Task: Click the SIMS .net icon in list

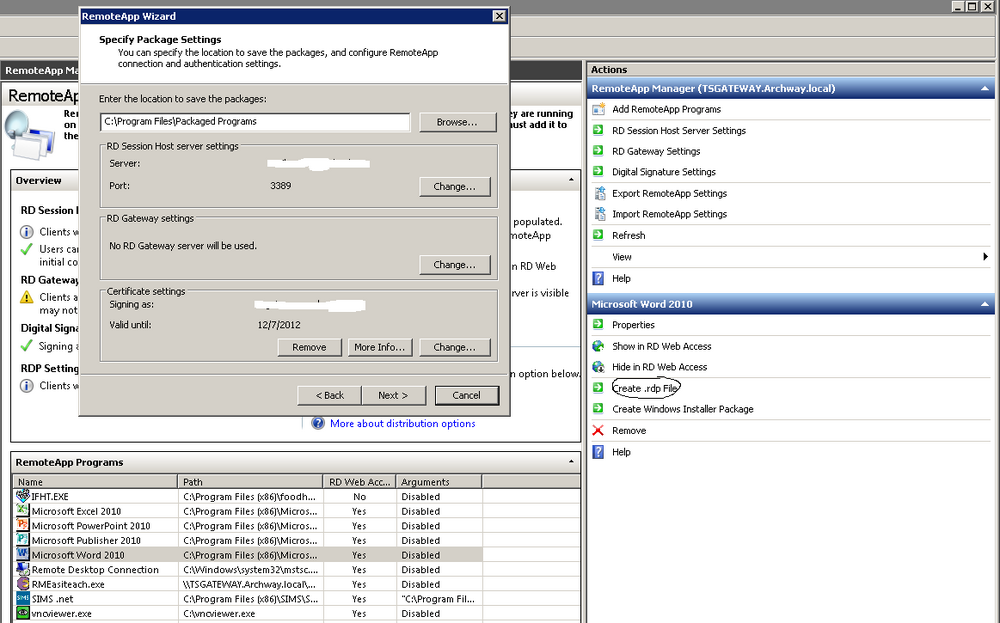Action: click(23, 598)
